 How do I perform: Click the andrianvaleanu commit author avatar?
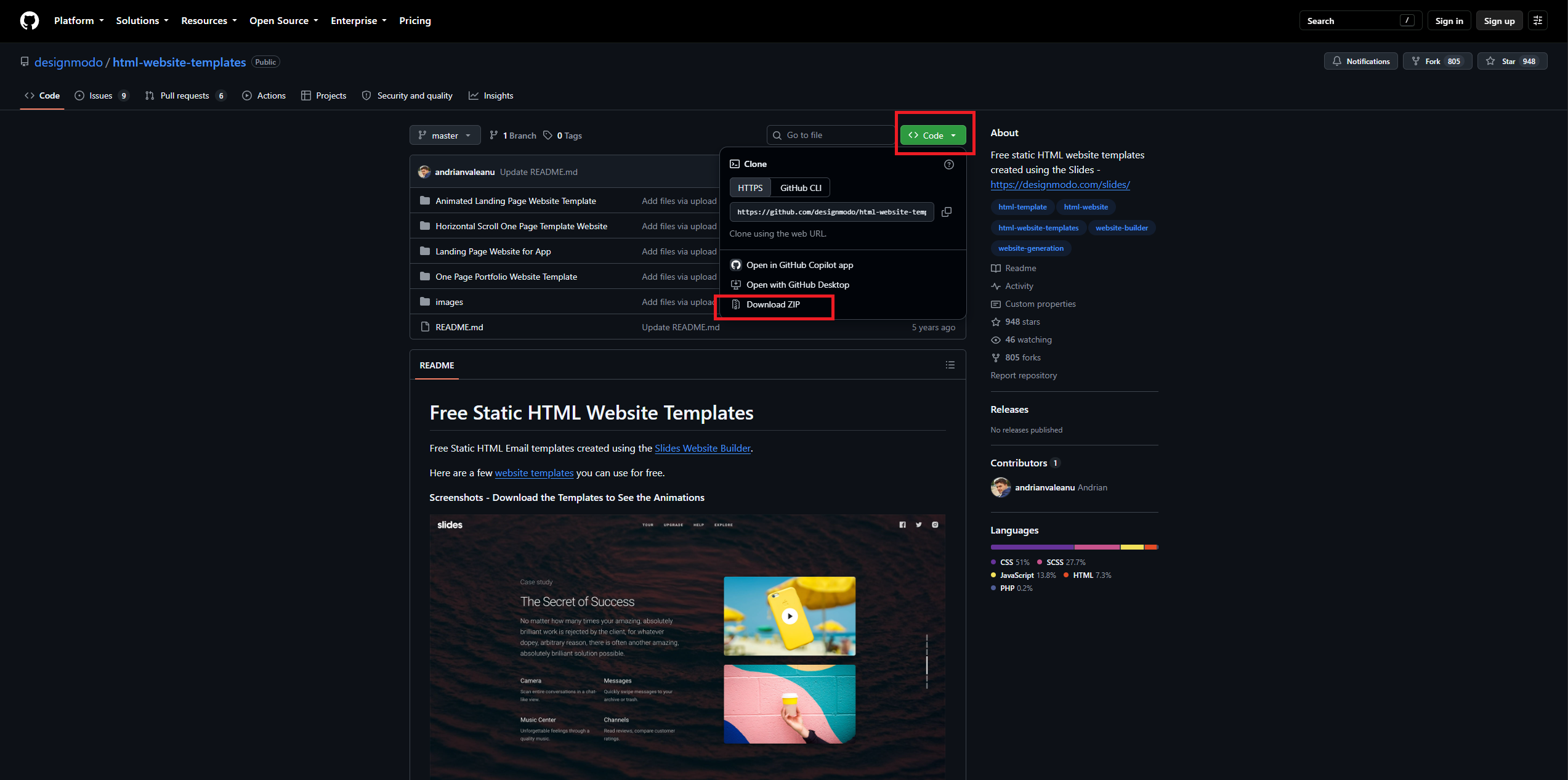(x=424, y=172)
